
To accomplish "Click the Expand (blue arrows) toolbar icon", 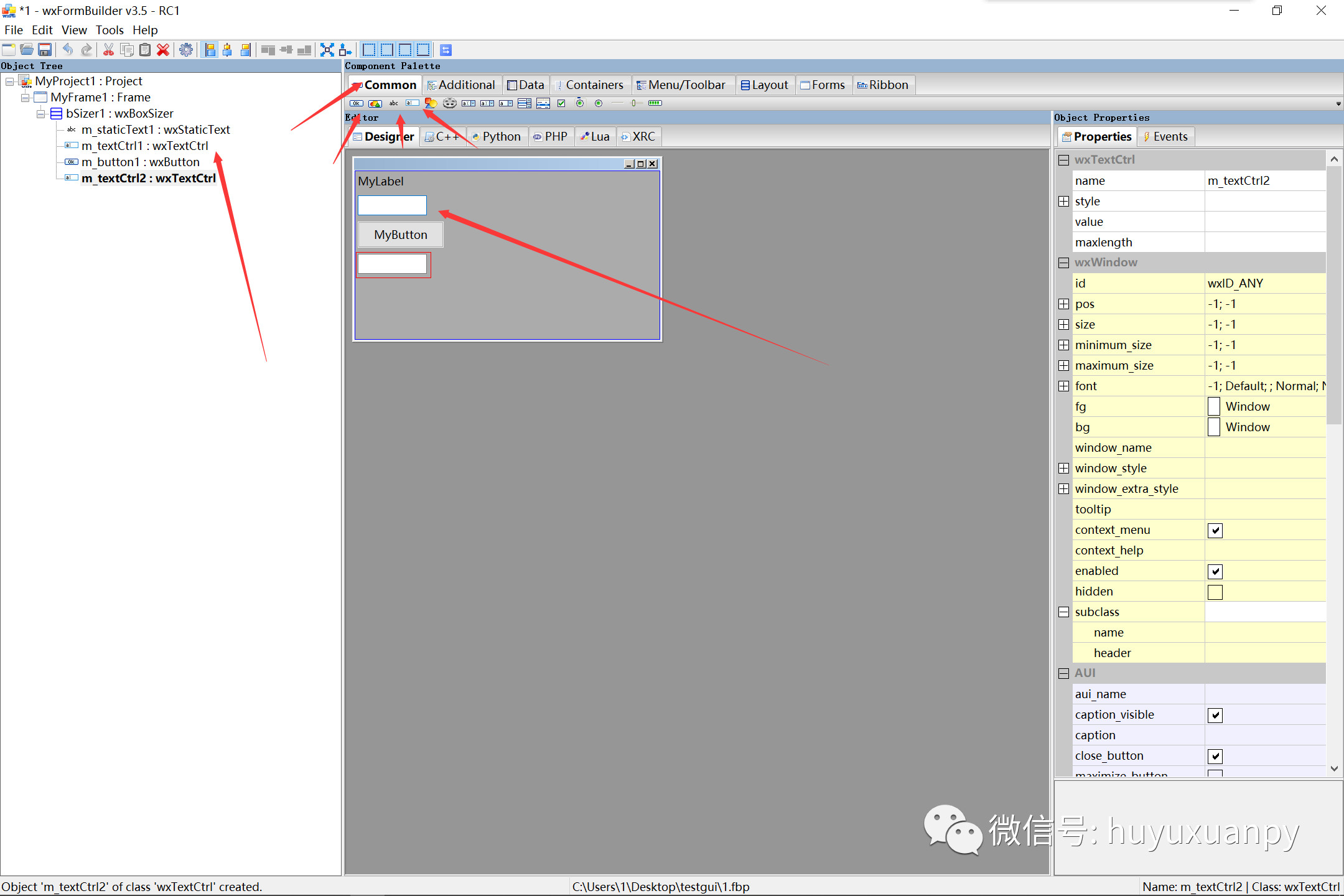I will click(327, 50).
